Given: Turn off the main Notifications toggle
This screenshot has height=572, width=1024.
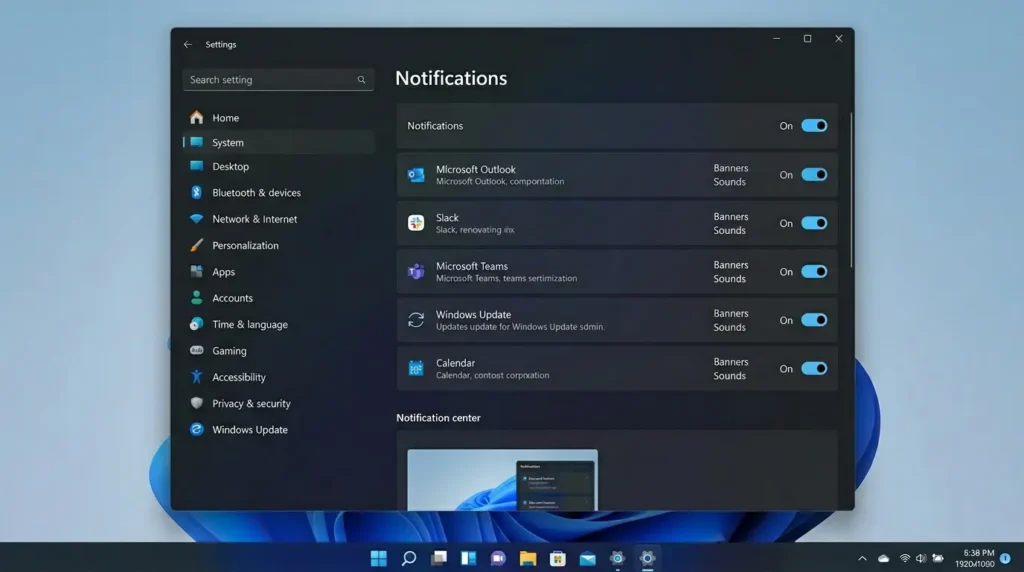Looking at the screenshot, I should [814, 125].
